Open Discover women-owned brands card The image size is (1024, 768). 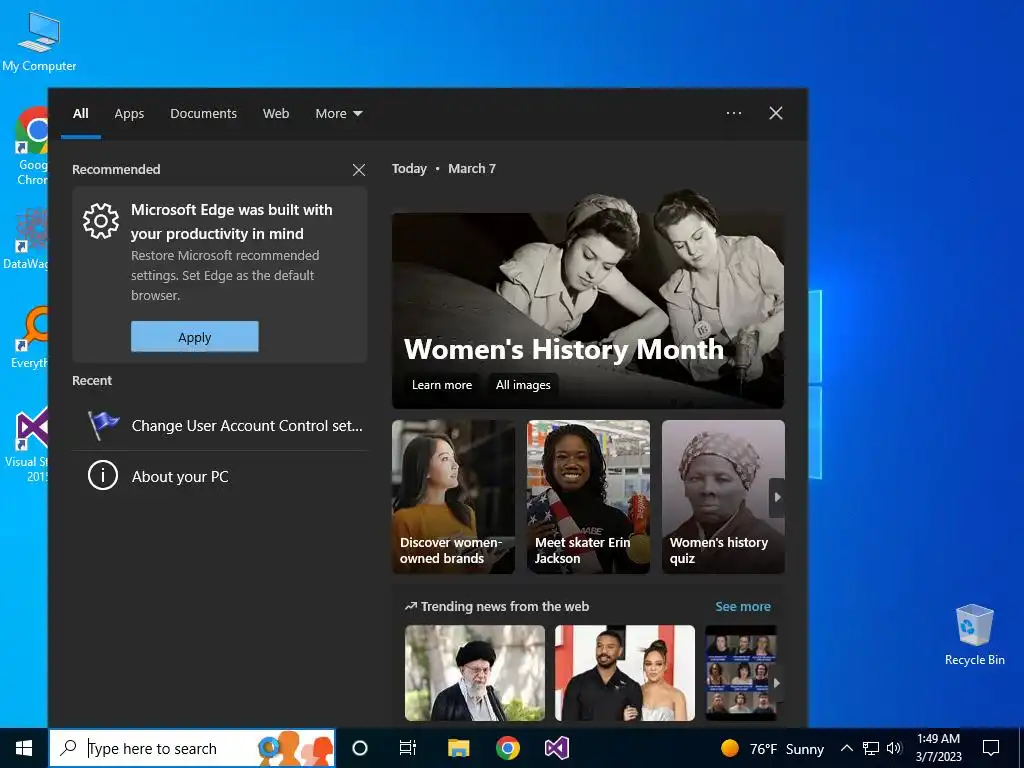click(x=453, y=497)
